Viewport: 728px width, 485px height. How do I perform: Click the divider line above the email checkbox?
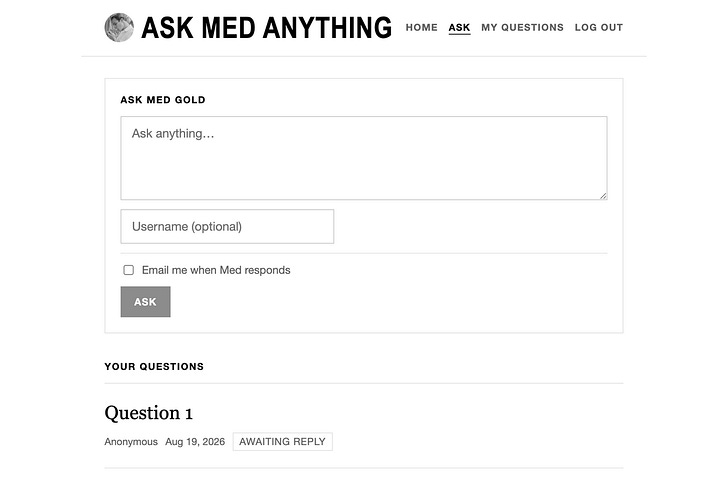pyautogui.click(x=364, y=253)
